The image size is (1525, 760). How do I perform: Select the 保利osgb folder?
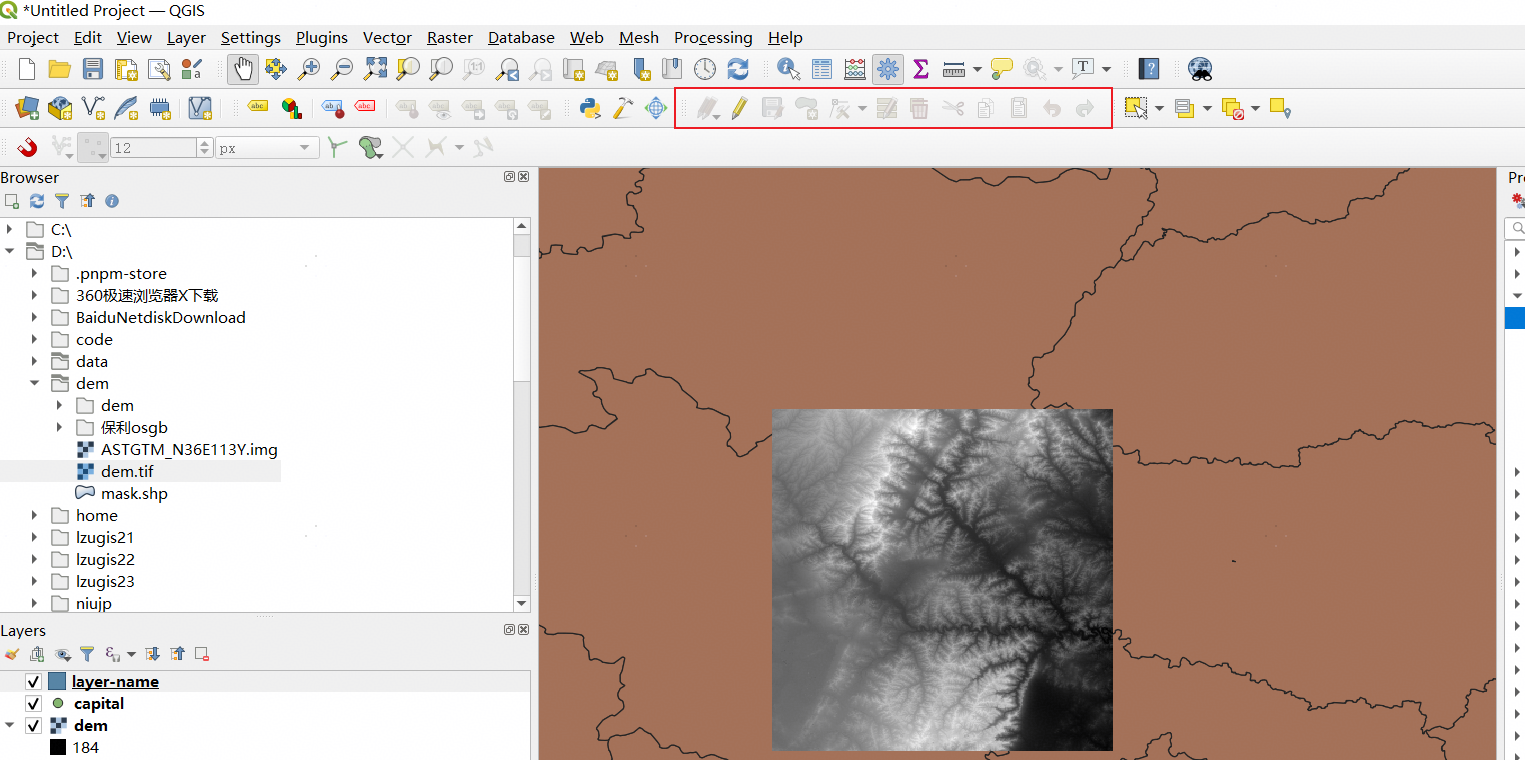[134, 427]
